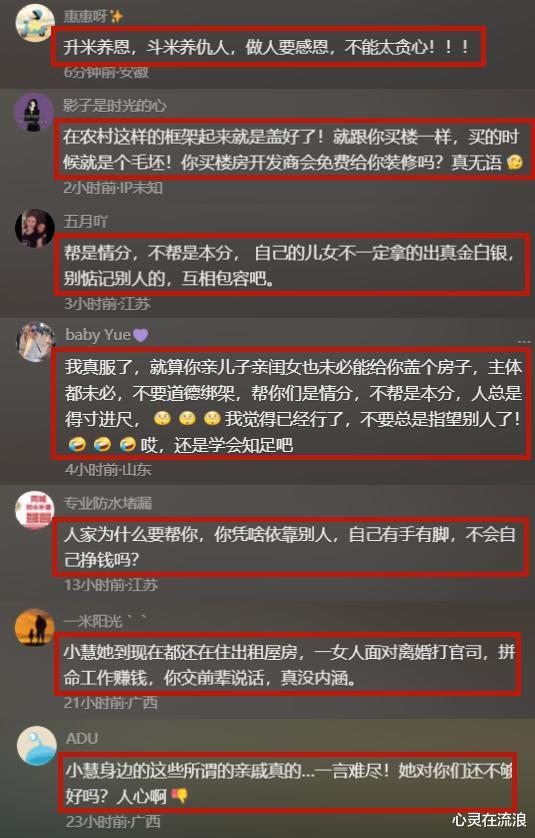Visit 影子是时光的心 username link
535x838 pixels.
pyautogui.click(x=114, y=105)
